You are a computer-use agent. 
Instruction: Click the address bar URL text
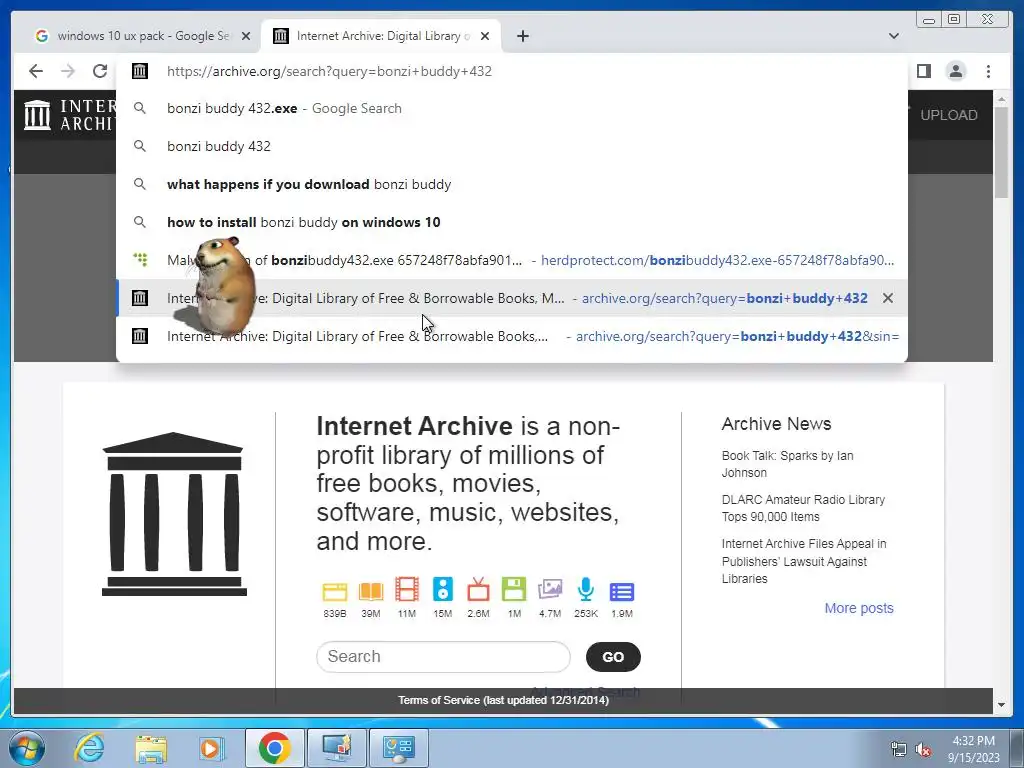329,71
